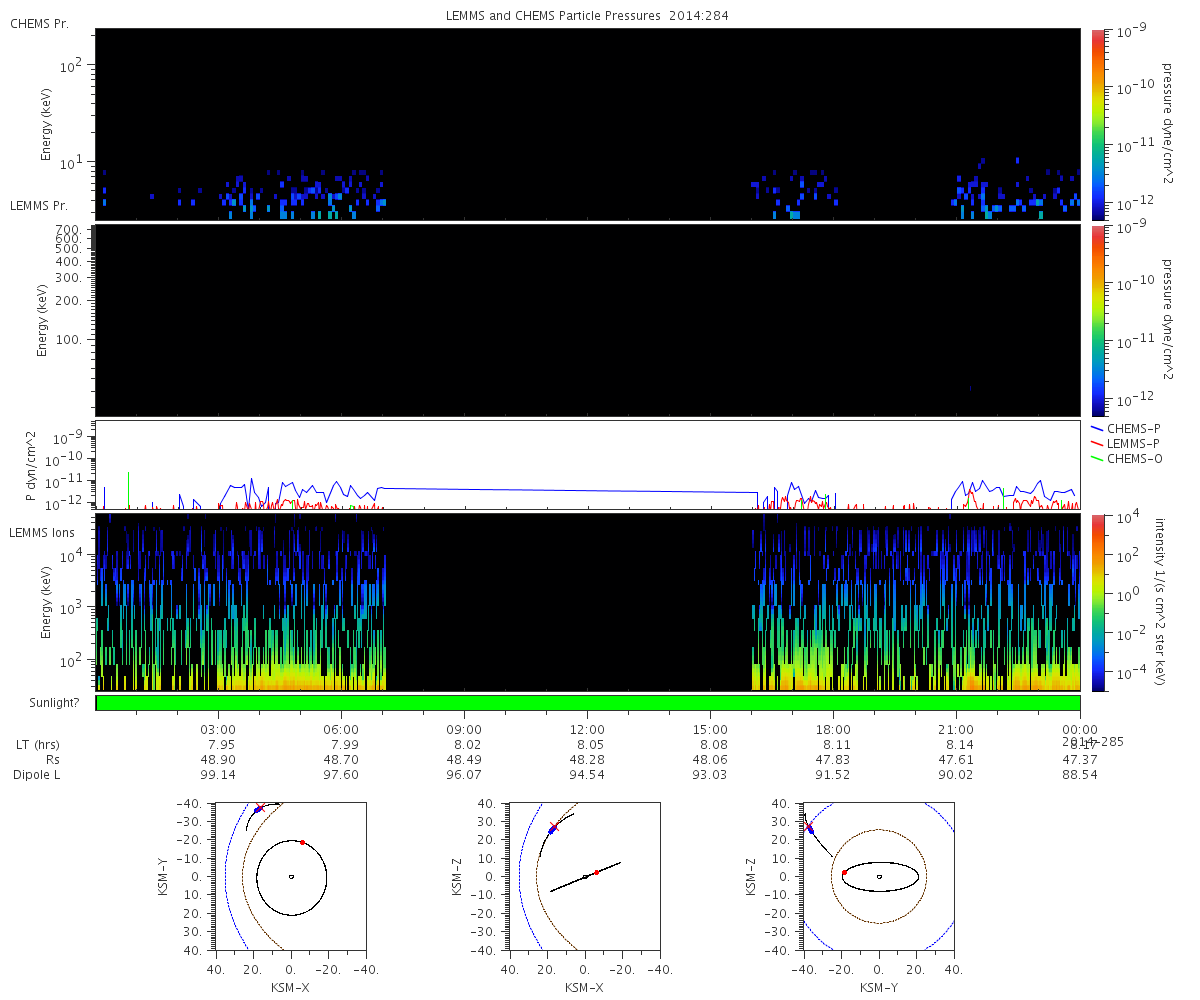Click the LEMMS pressure color bar
1200x1000 pixels.
[x=1097, y=320]
